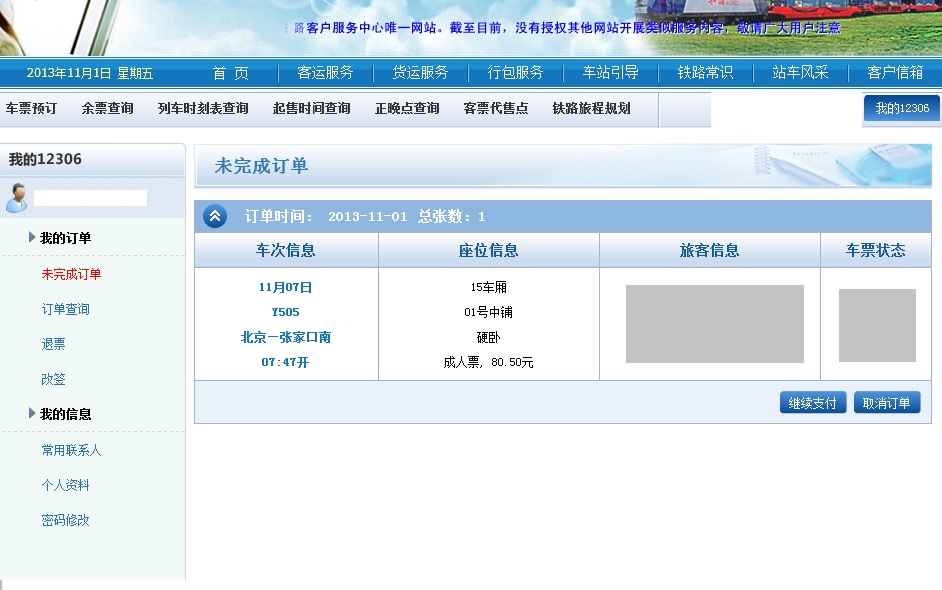Screen dimensions: 942x590
Task: Click the 旅客信息 column header
Action: point(710,250)
